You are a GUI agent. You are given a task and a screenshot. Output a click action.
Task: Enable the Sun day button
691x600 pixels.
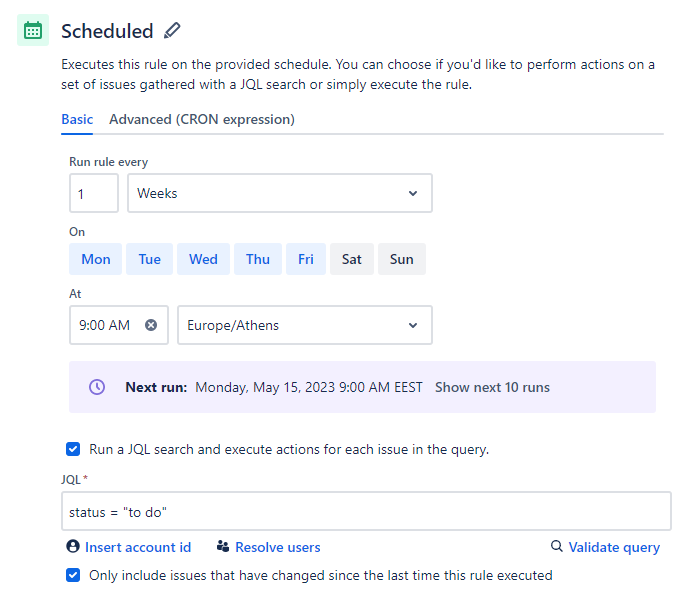401,259
